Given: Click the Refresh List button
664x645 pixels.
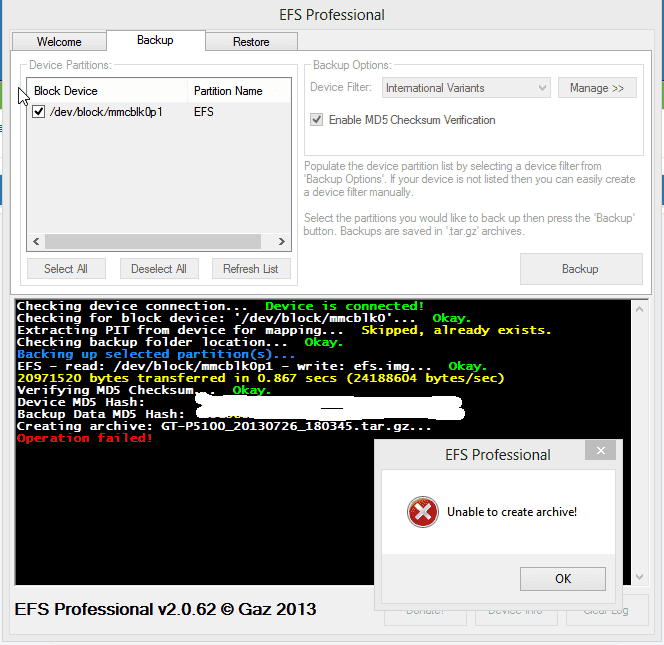Looking at the screenshot, I should [251, 269].
